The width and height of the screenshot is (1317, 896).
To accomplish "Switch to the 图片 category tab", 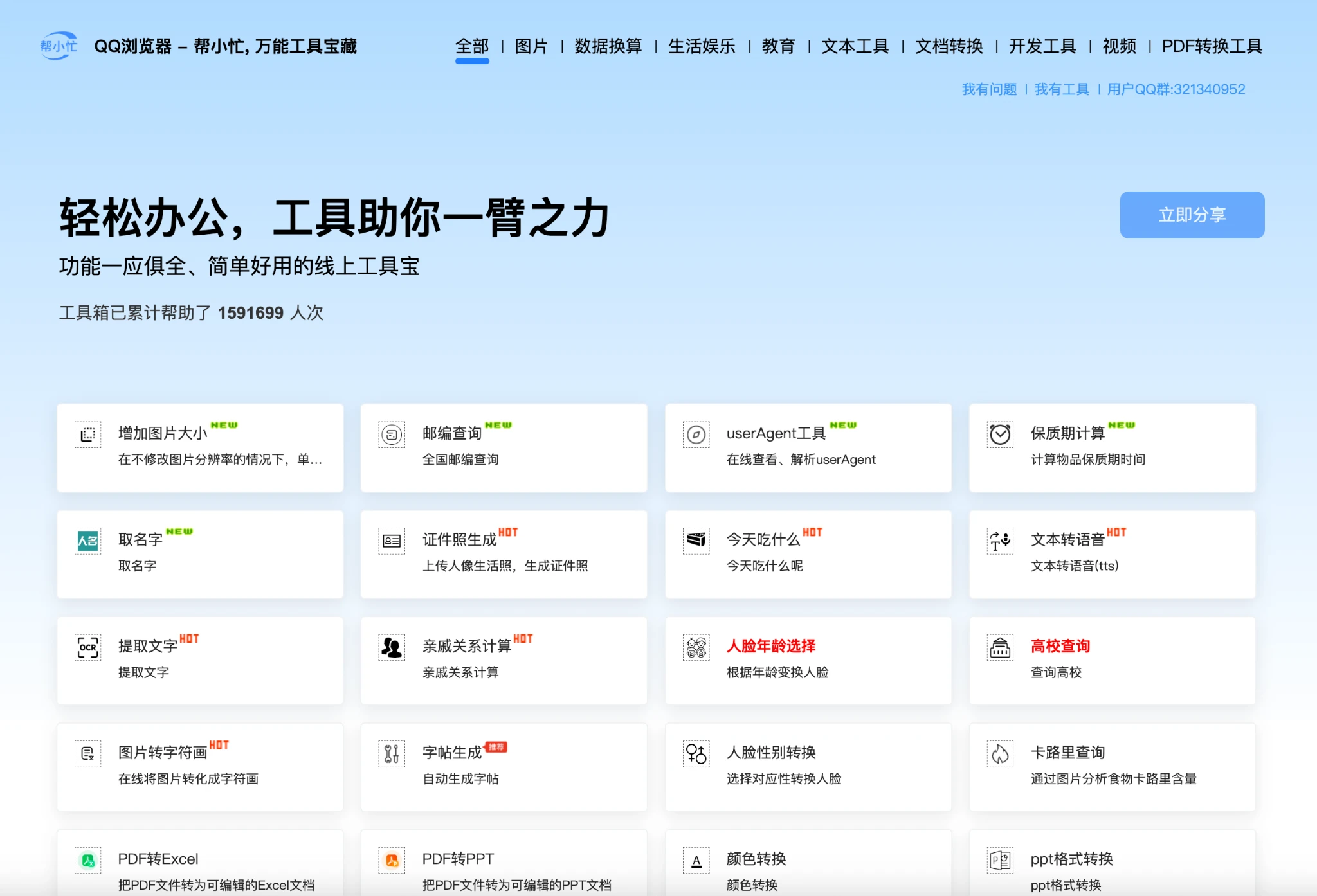I will coord(531,46).
